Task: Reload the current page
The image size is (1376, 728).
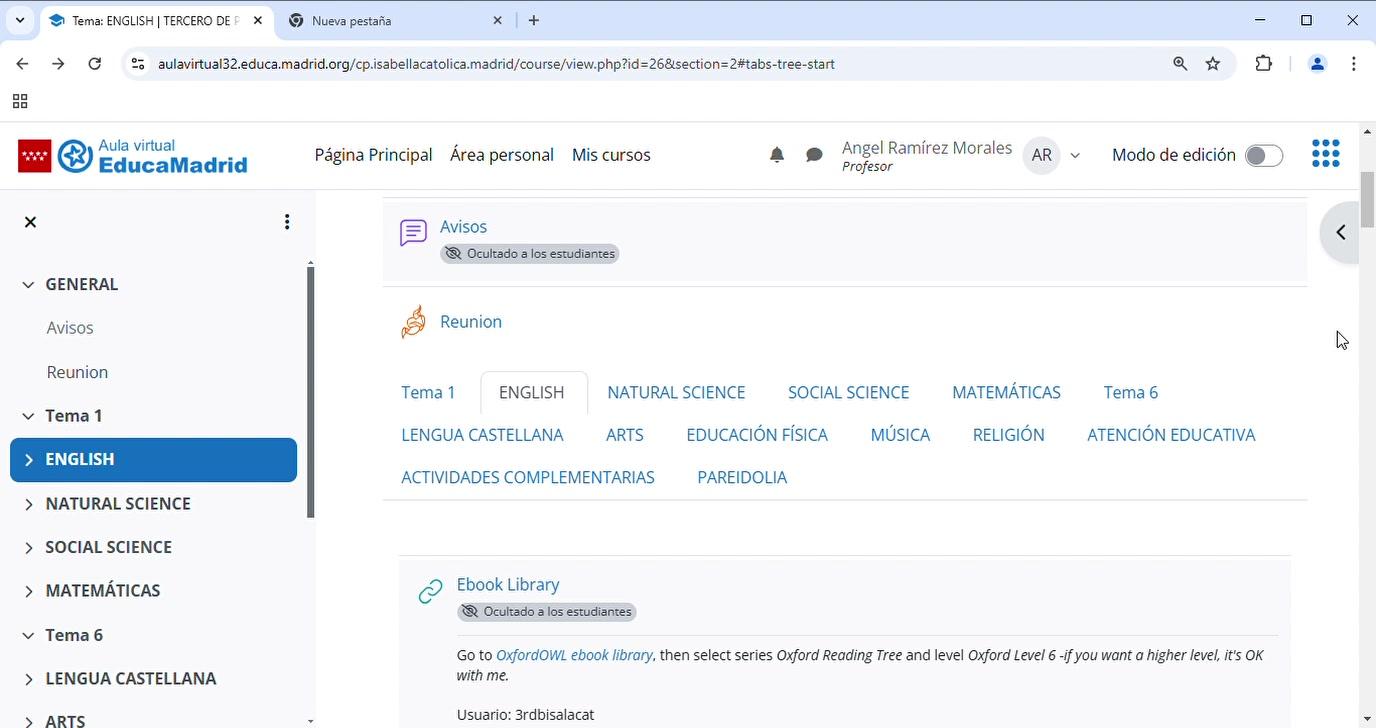Action: tap(94, 64)
